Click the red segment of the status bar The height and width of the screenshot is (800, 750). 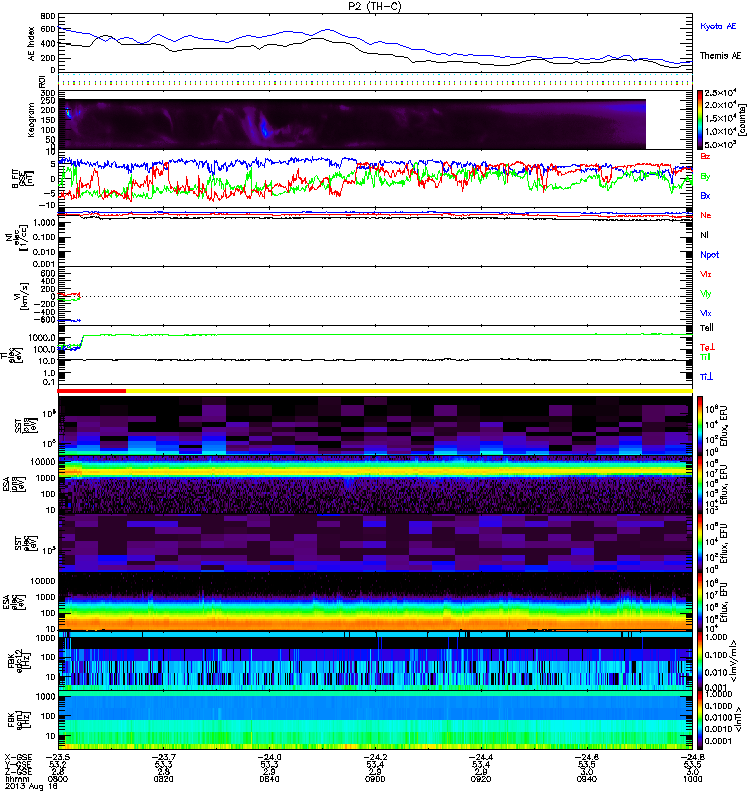click(93, 390)
